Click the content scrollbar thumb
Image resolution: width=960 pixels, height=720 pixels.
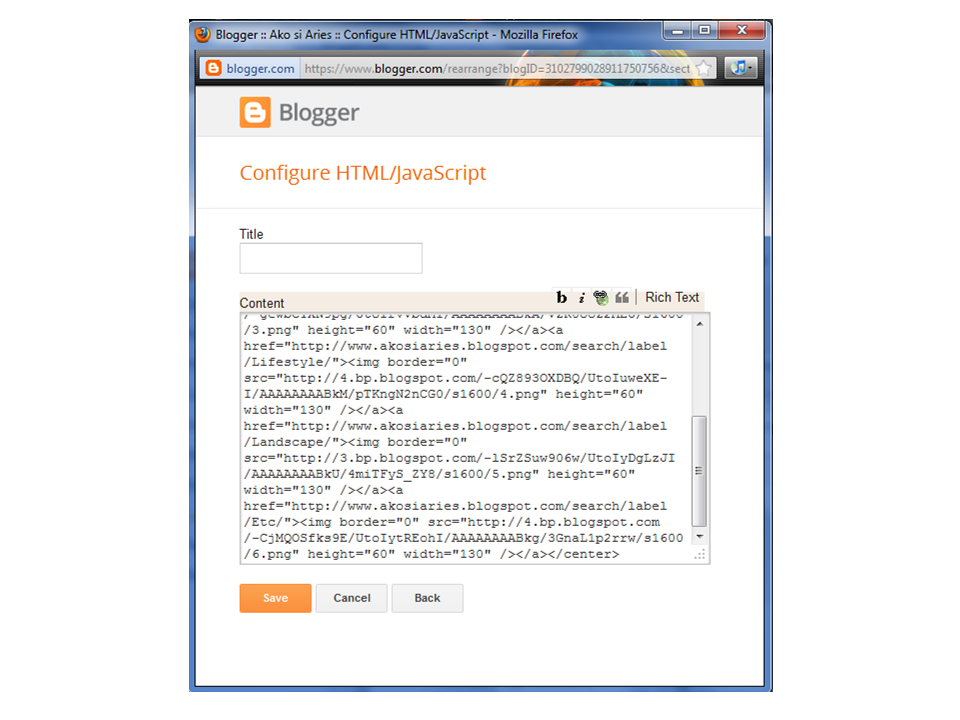click(x=699, y=471)
